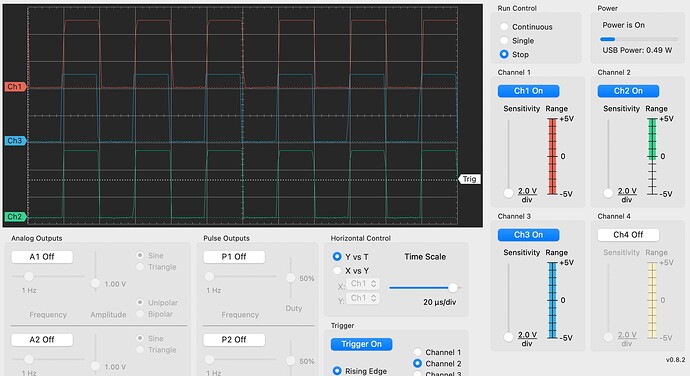The width and height of the screenshot is (690, 376).
Task: Open the X axis channel dropdown
Action: point(363,284)
